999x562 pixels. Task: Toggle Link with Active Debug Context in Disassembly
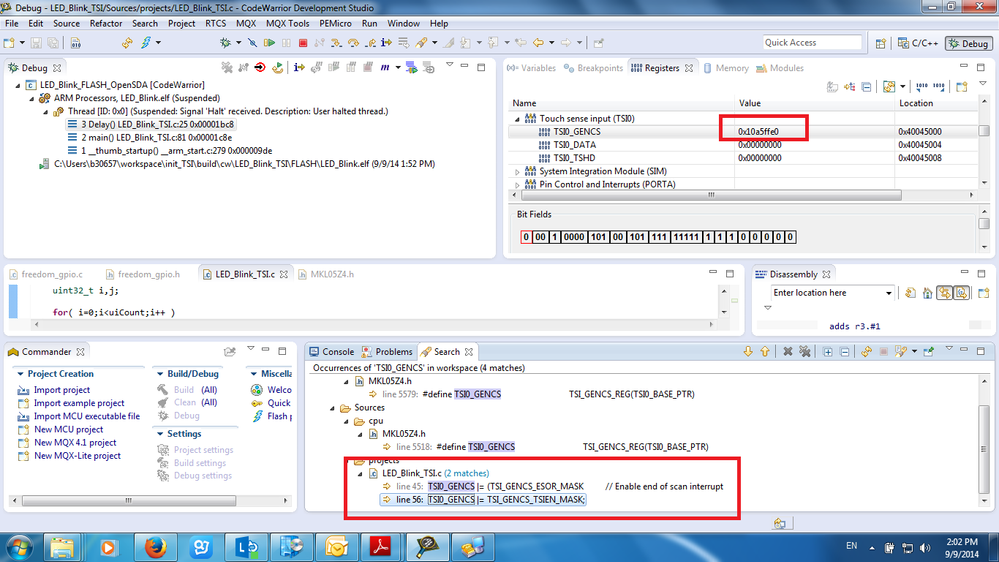944,293
